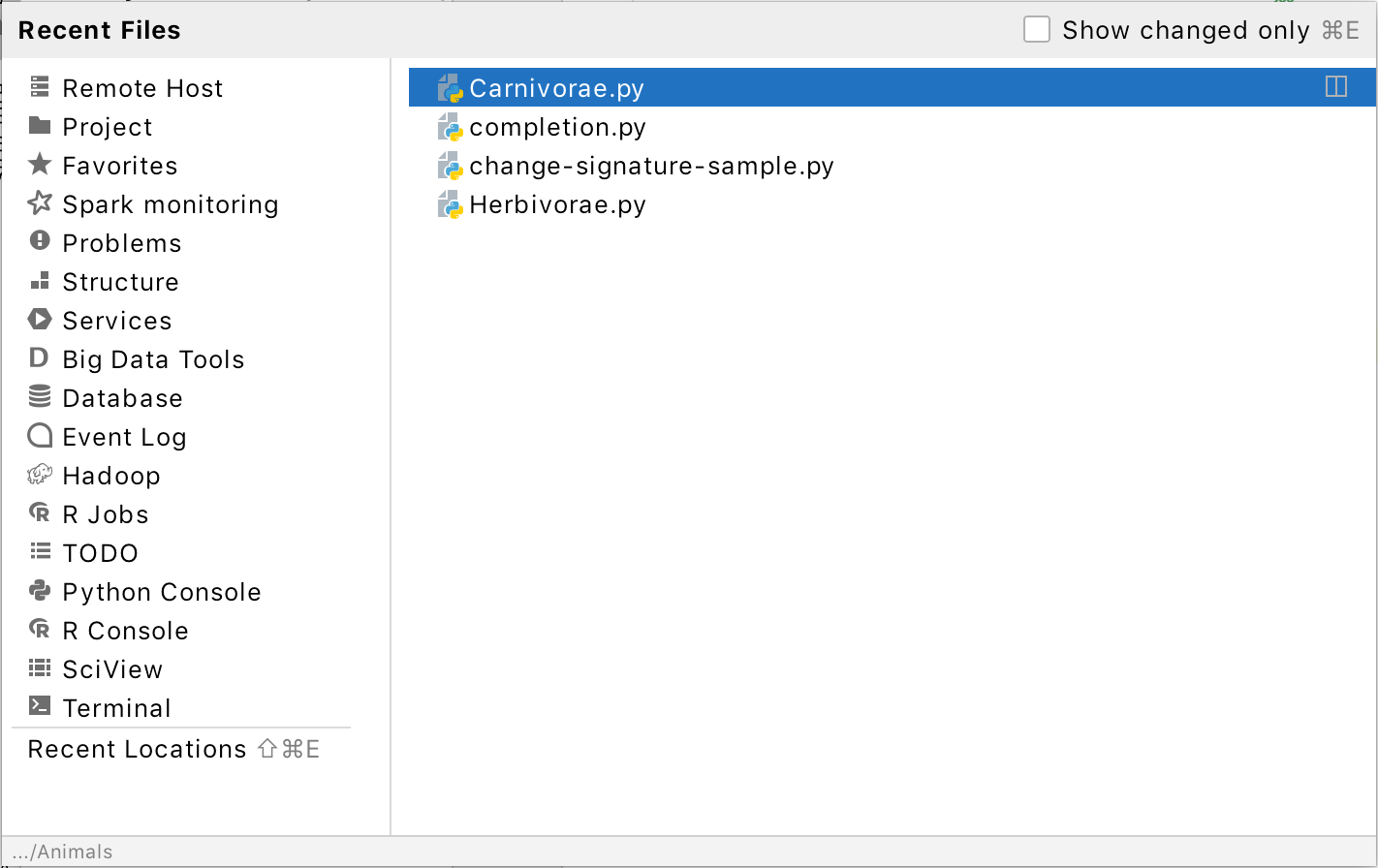This screenshot has width=1378, height=868.
Task: Click the Database tool window icon
Action: (39, 396)
